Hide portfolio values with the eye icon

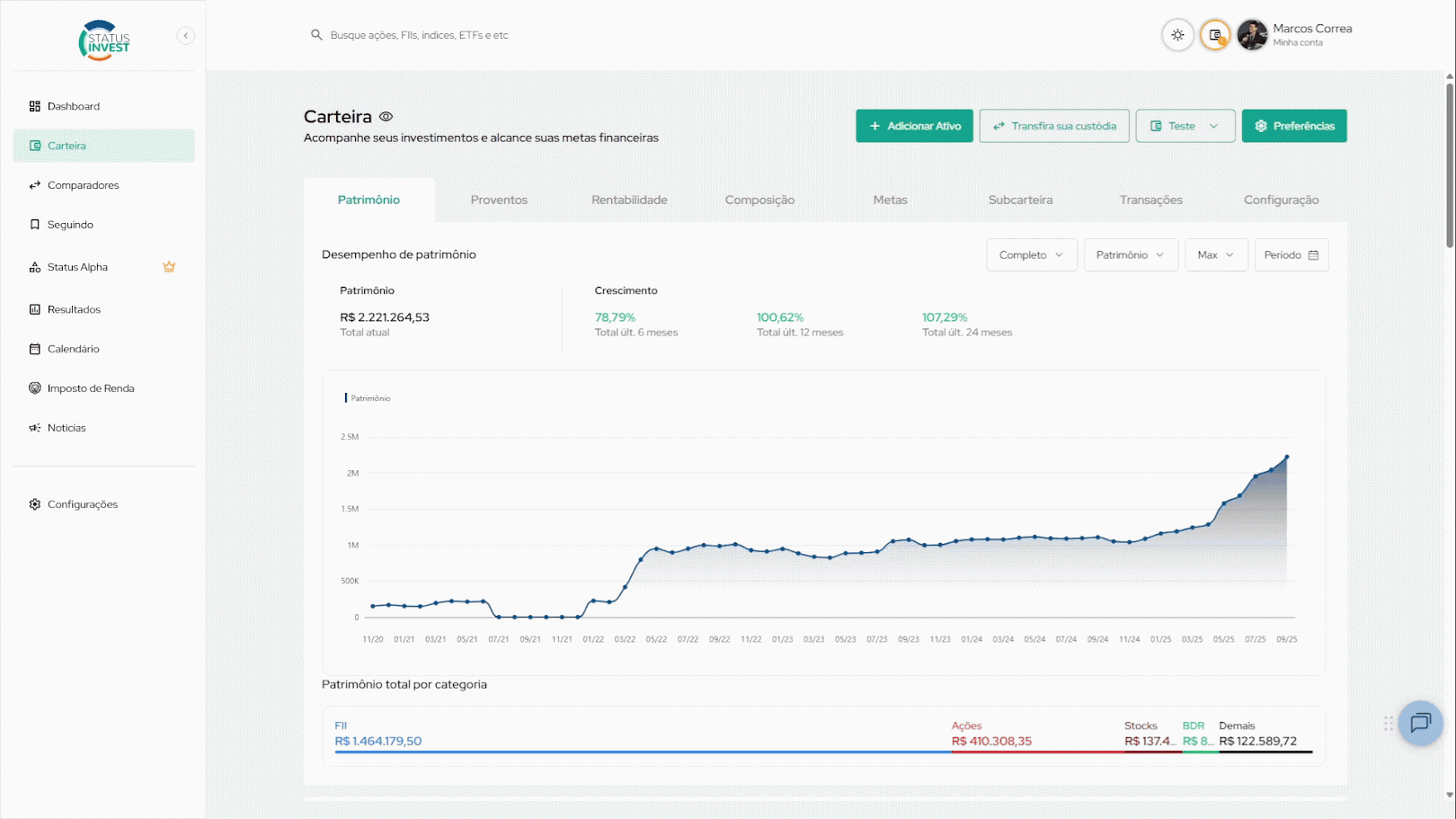386,117
